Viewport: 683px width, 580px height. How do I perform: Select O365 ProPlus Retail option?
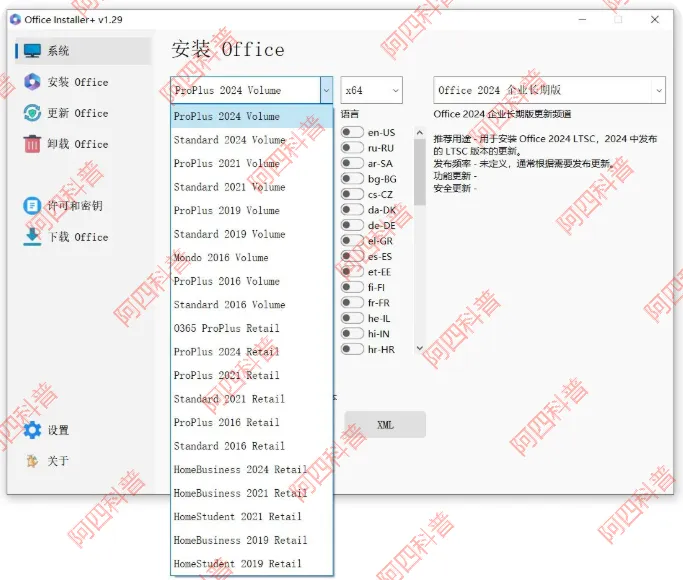coord(252,328)
